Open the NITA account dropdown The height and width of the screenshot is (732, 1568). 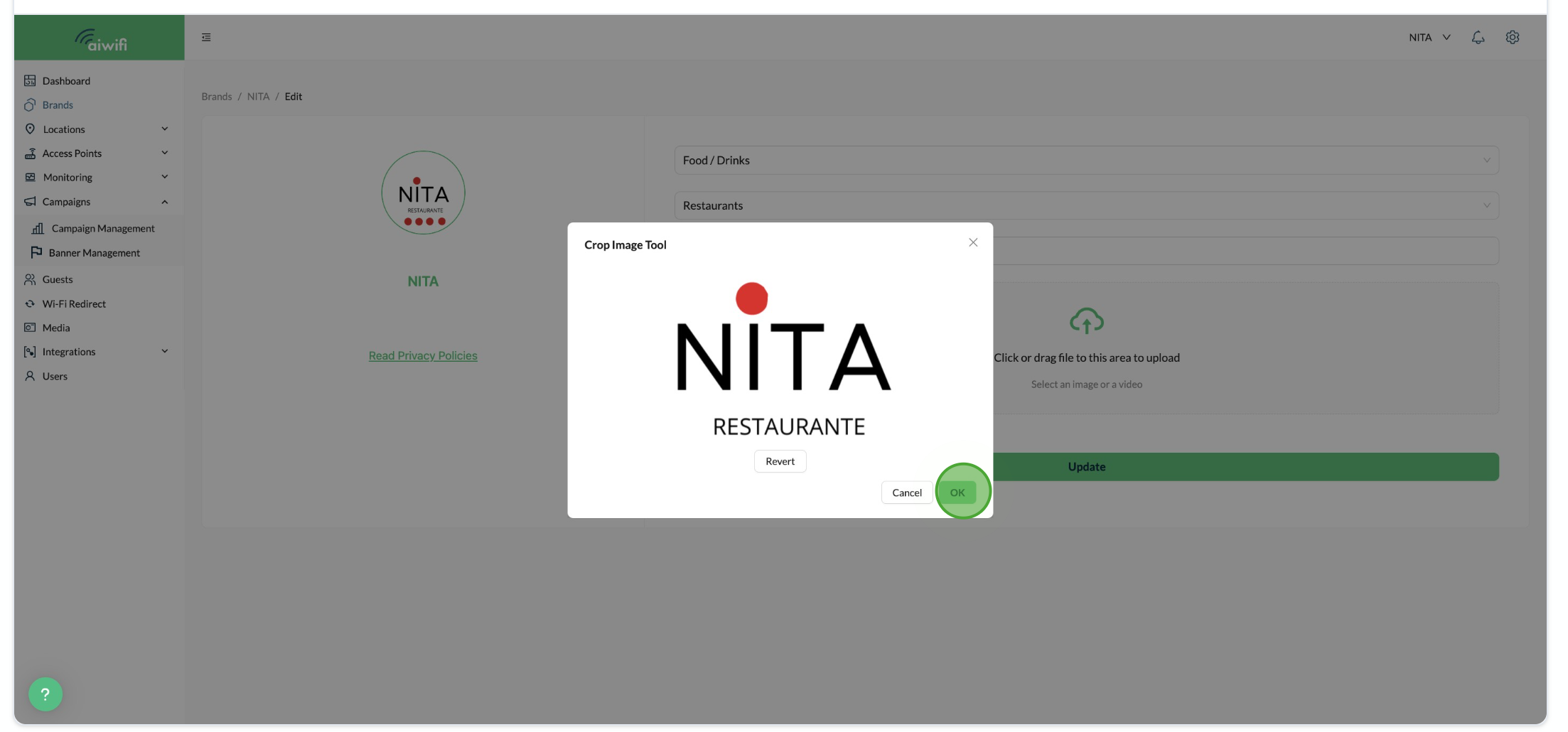[x=1429, y=38]
